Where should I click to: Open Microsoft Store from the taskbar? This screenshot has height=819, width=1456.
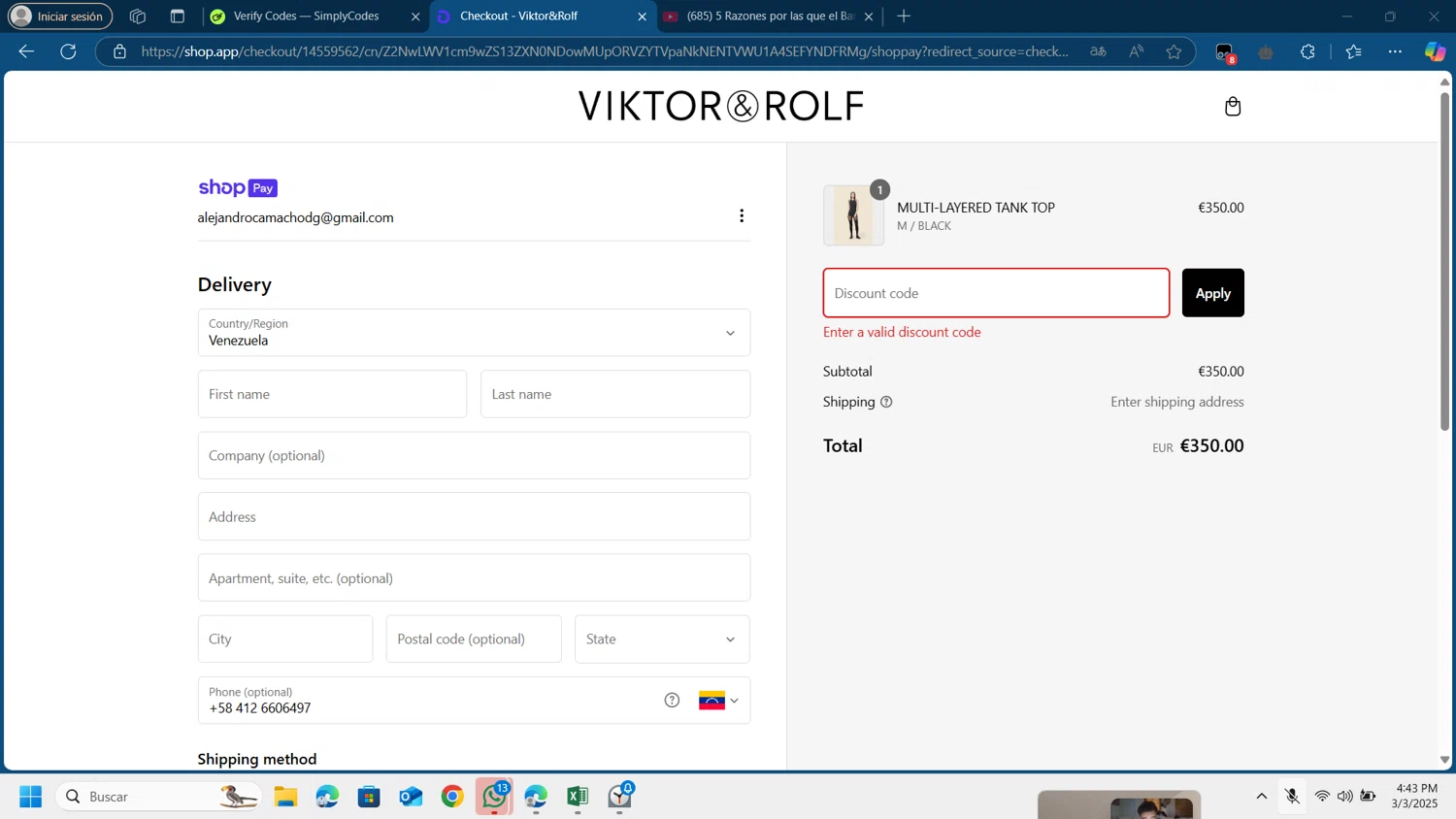click(x=369, y=797)
